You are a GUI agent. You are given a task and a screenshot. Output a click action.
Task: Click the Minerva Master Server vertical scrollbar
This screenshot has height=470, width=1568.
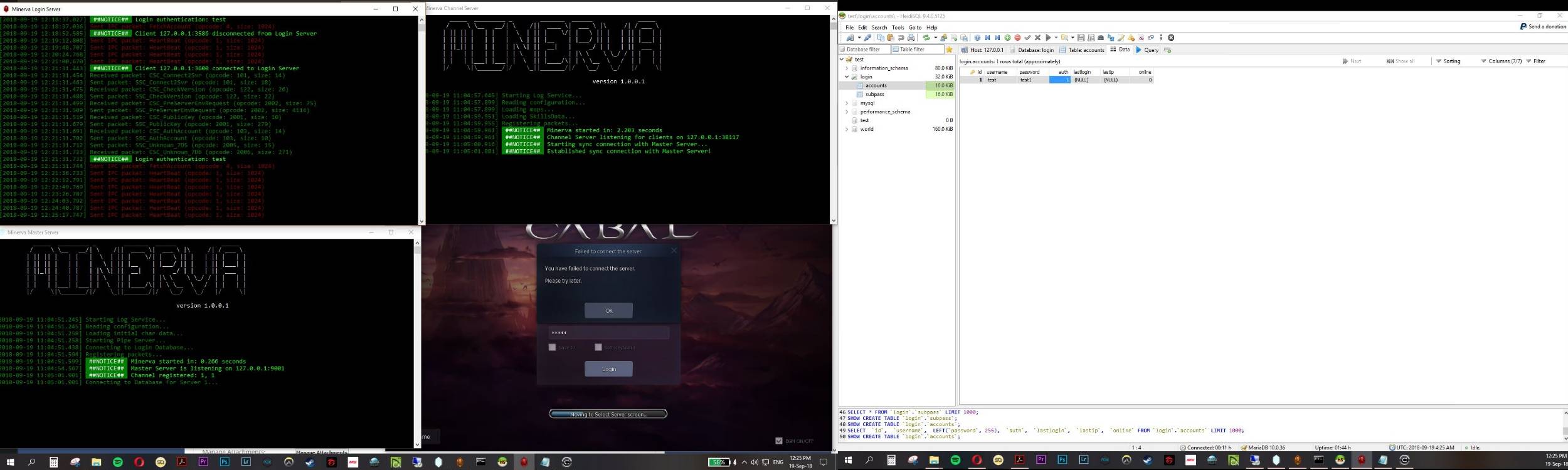[417, 344]
